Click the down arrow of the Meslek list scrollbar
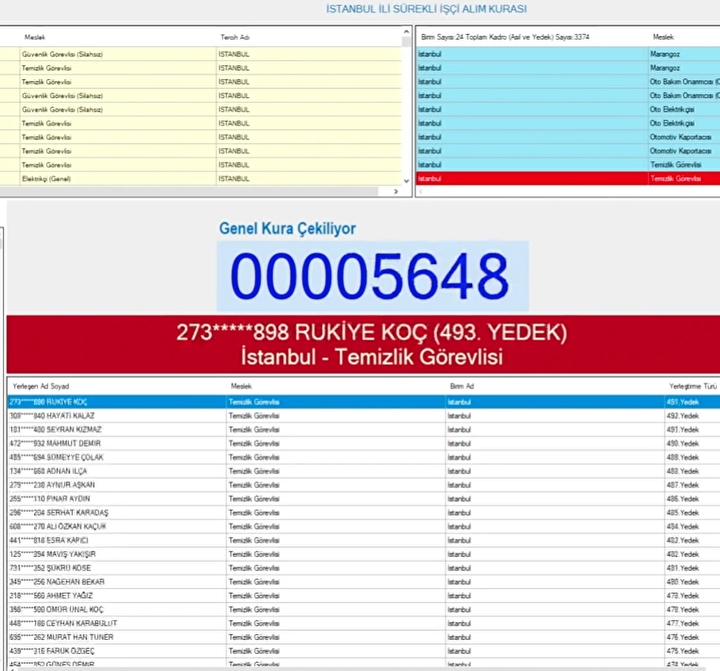Screen dimensions: 720x671 tap(406, 181)
